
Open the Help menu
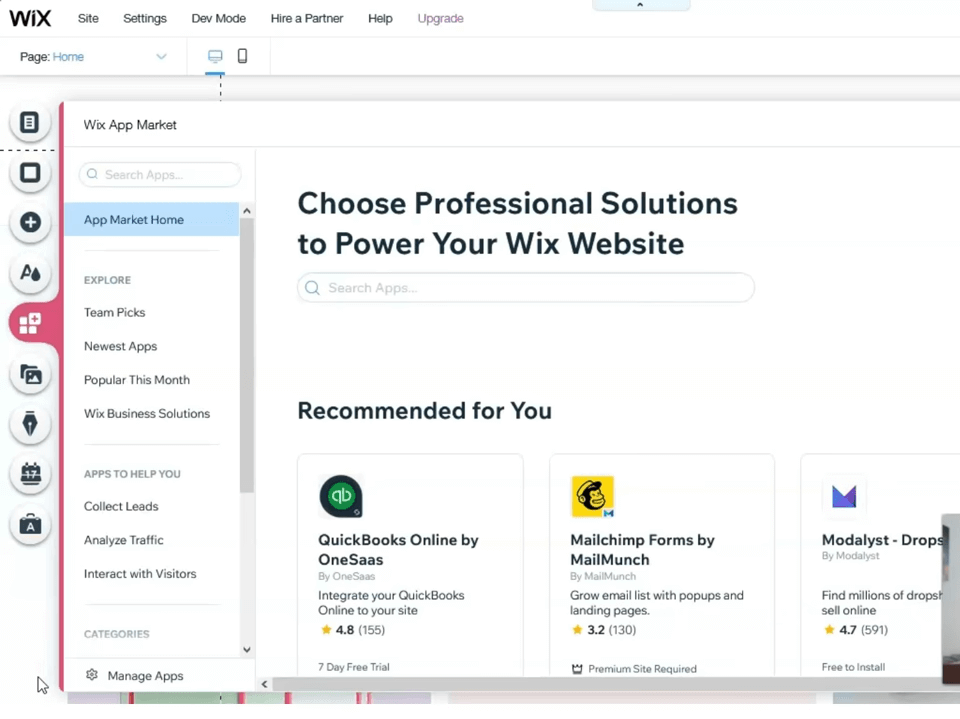coord(380,18)
